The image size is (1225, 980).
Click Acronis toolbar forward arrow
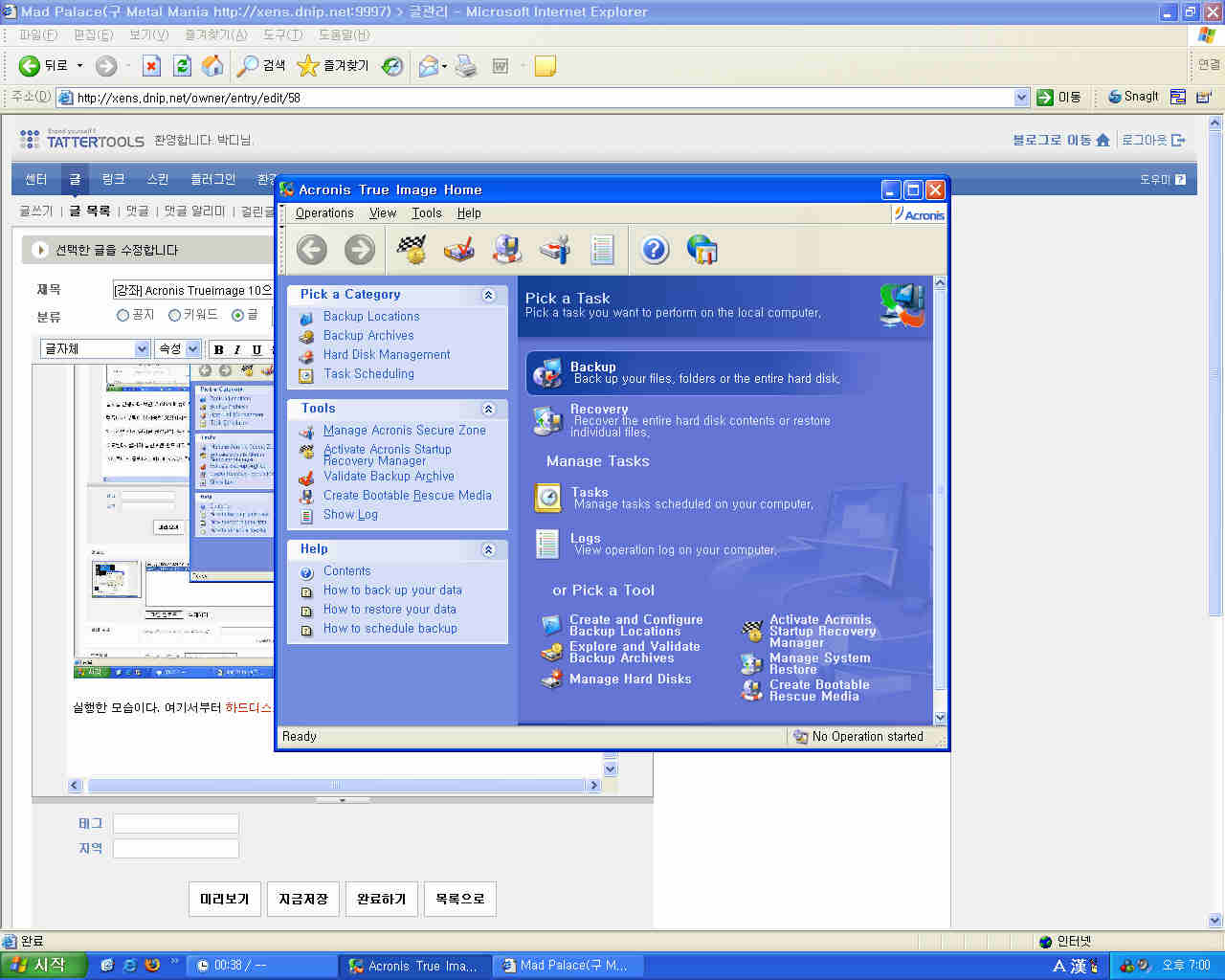[360, 250]
